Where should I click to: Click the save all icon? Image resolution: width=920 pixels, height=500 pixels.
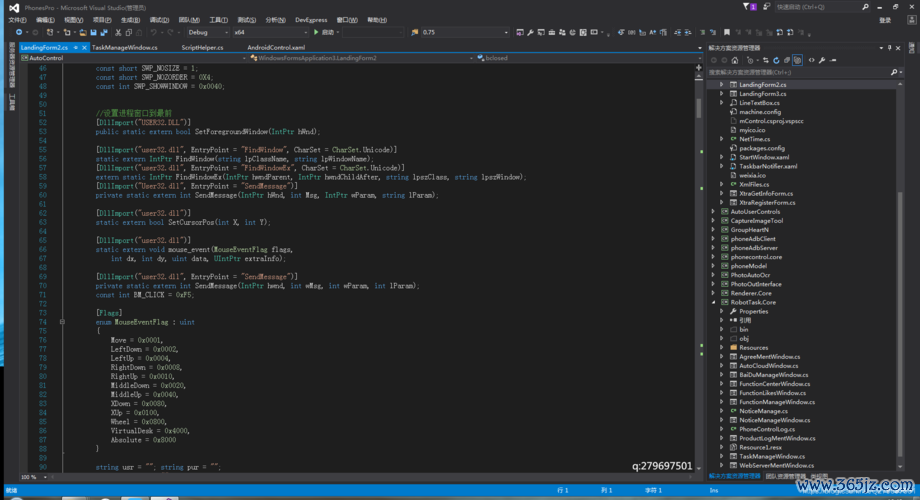104,32
